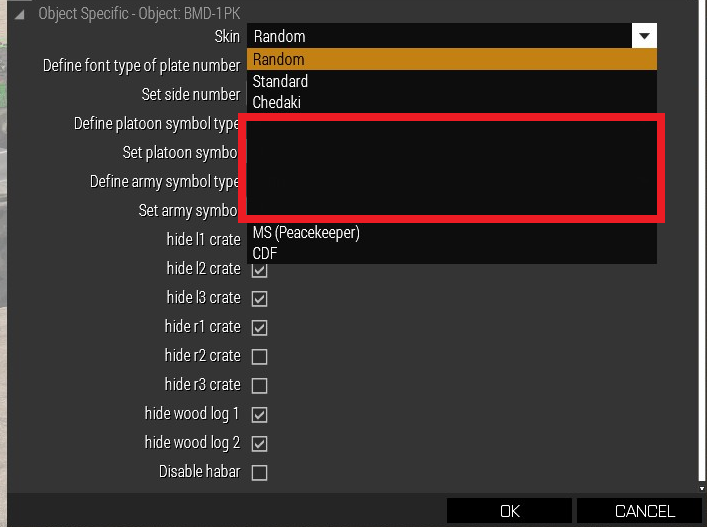Enable hide r2 crate checkbox
The image size is (707, 527).
pyautogui.click(x=259, y=356)
